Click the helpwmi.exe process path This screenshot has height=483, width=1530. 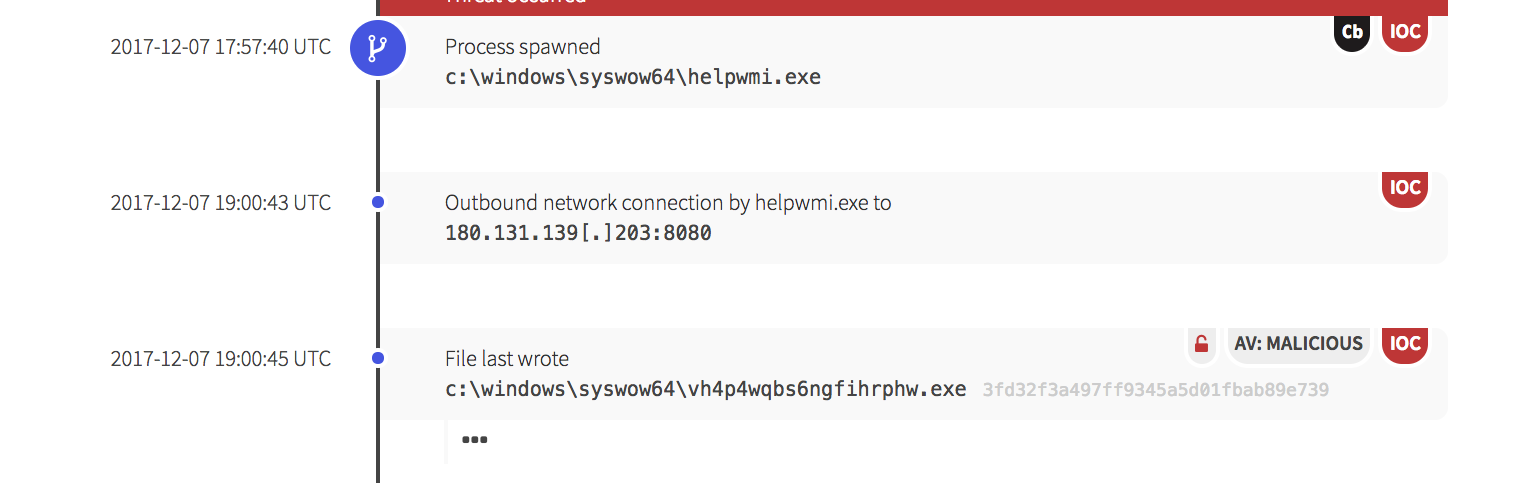tap(632, 77)
